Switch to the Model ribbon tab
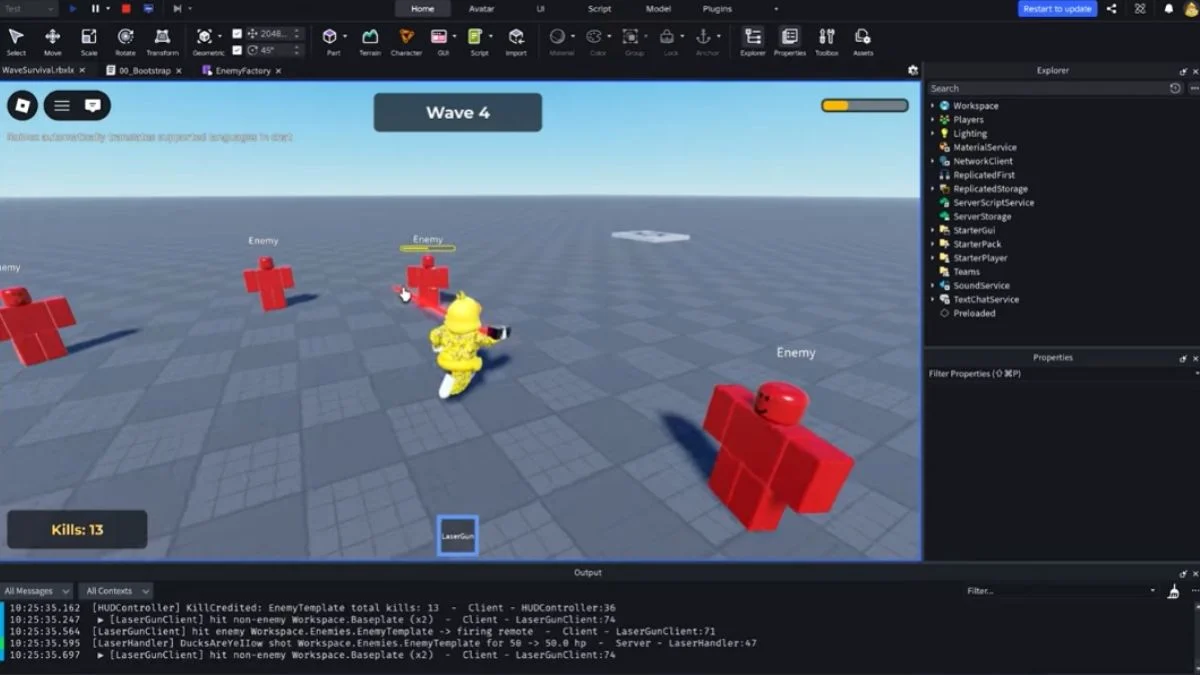 658,8
